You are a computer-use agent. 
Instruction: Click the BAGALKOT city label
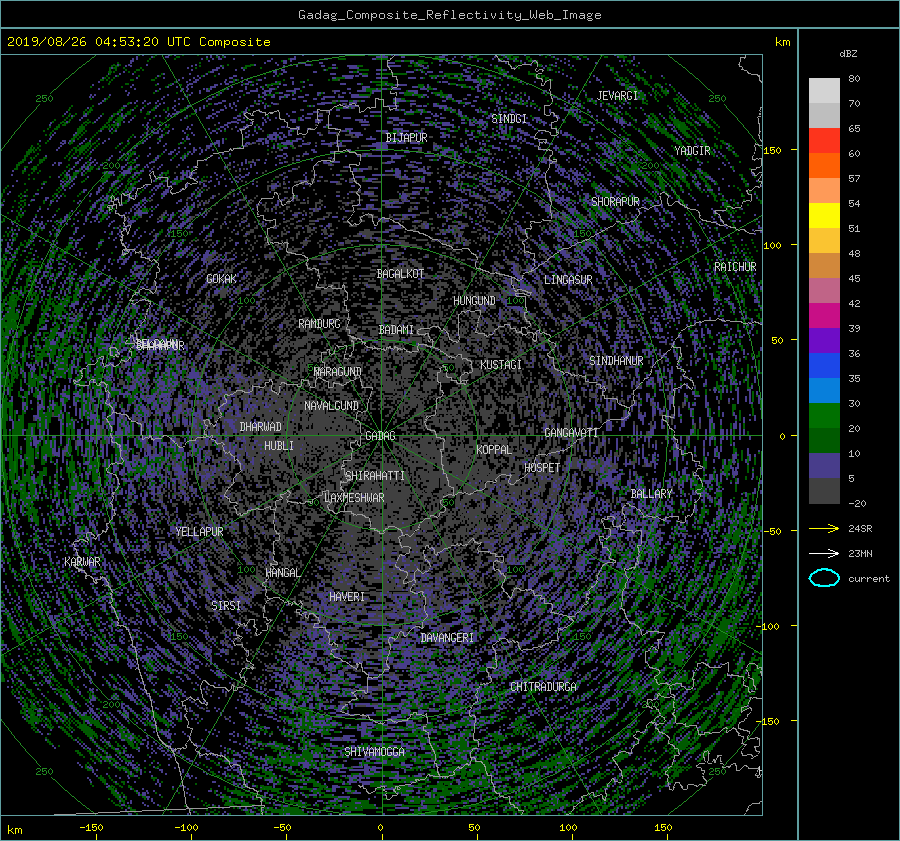tap(400, 274)
